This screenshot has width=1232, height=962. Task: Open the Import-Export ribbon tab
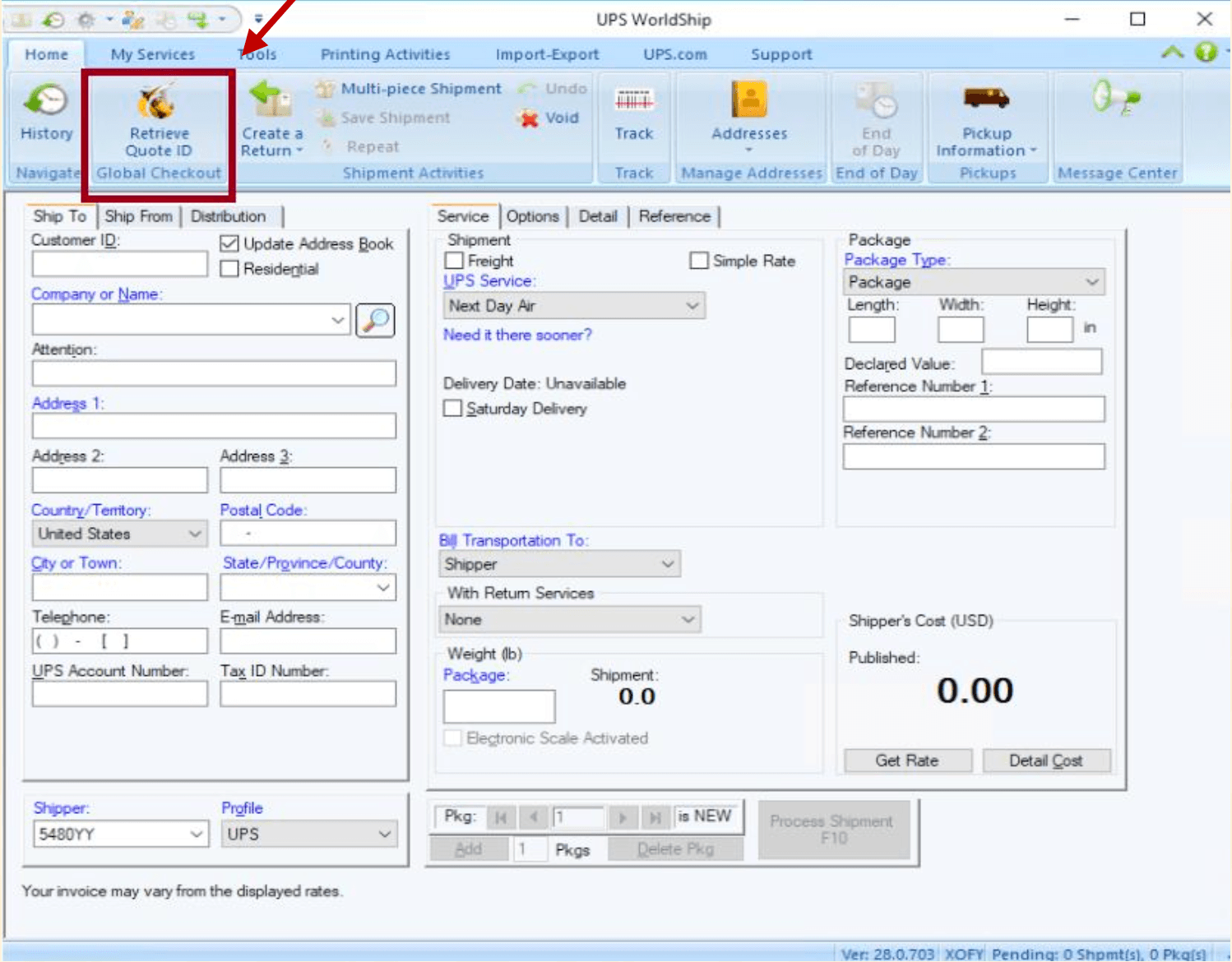[x=547, y=54]
